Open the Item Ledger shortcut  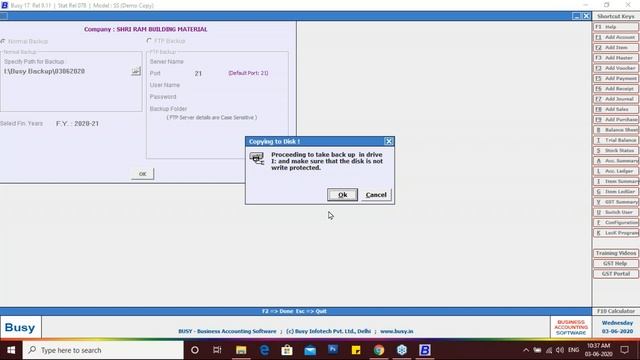click(x=616, y=191)
